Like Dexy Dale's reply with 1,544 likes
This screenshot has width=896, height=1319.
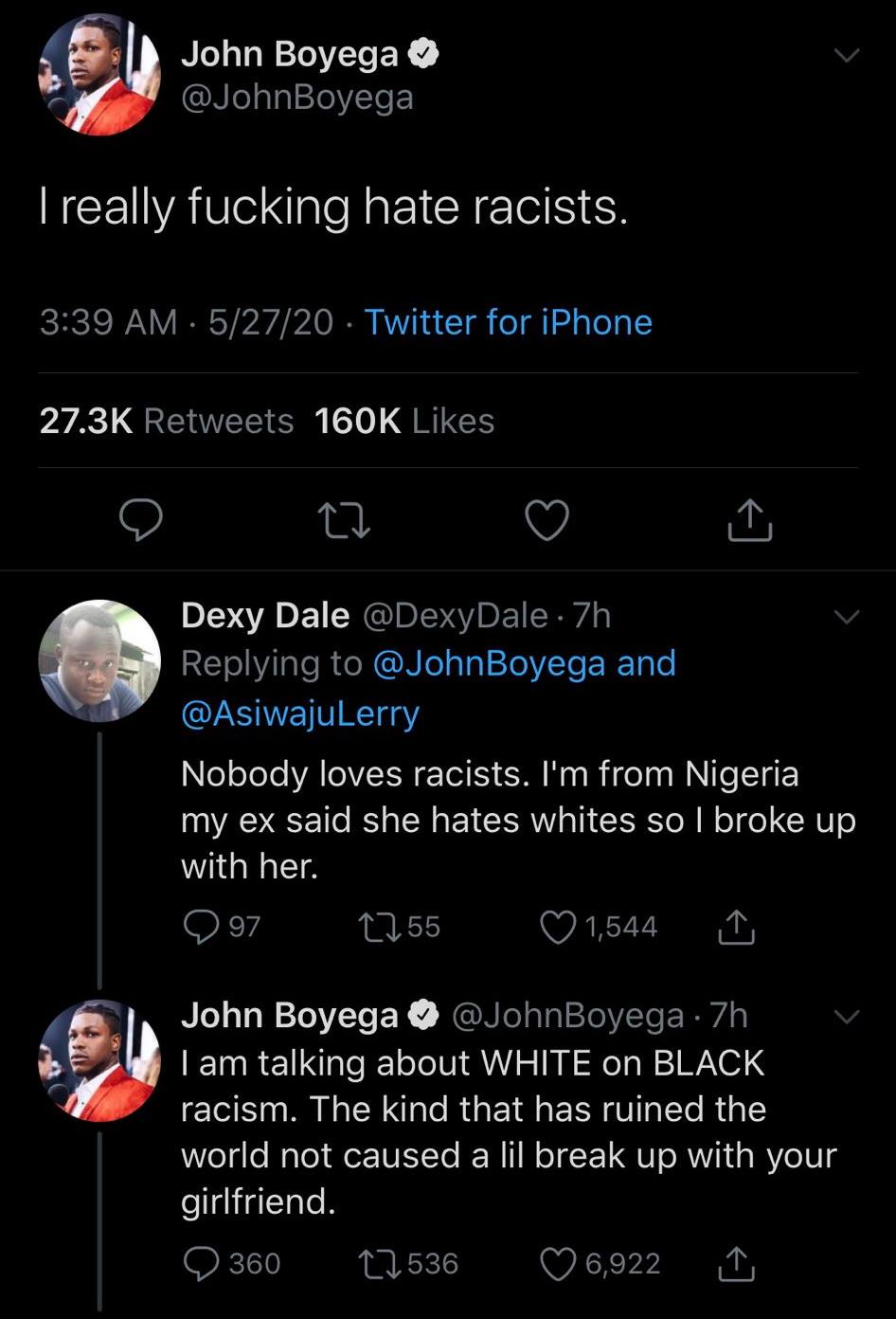pos(557,926)
